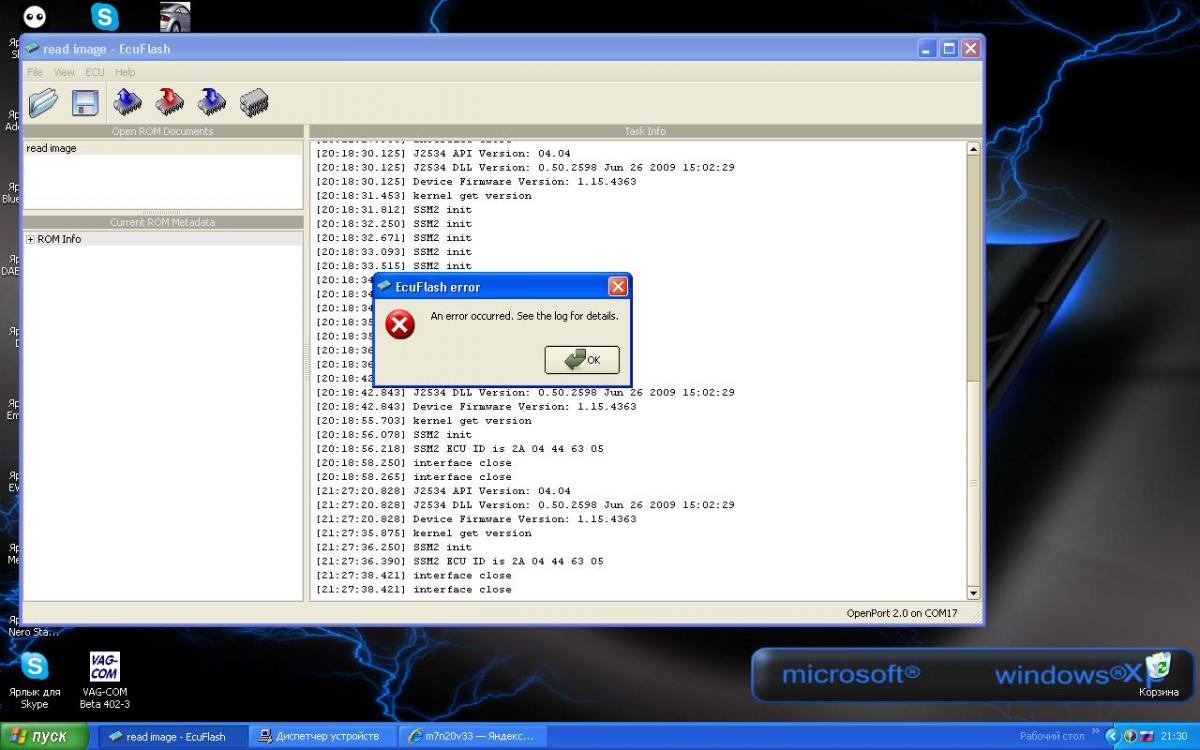Click the Task Info scrollbar up arrow
This screenshot has width=1200, height=750.
pos(973,149)
